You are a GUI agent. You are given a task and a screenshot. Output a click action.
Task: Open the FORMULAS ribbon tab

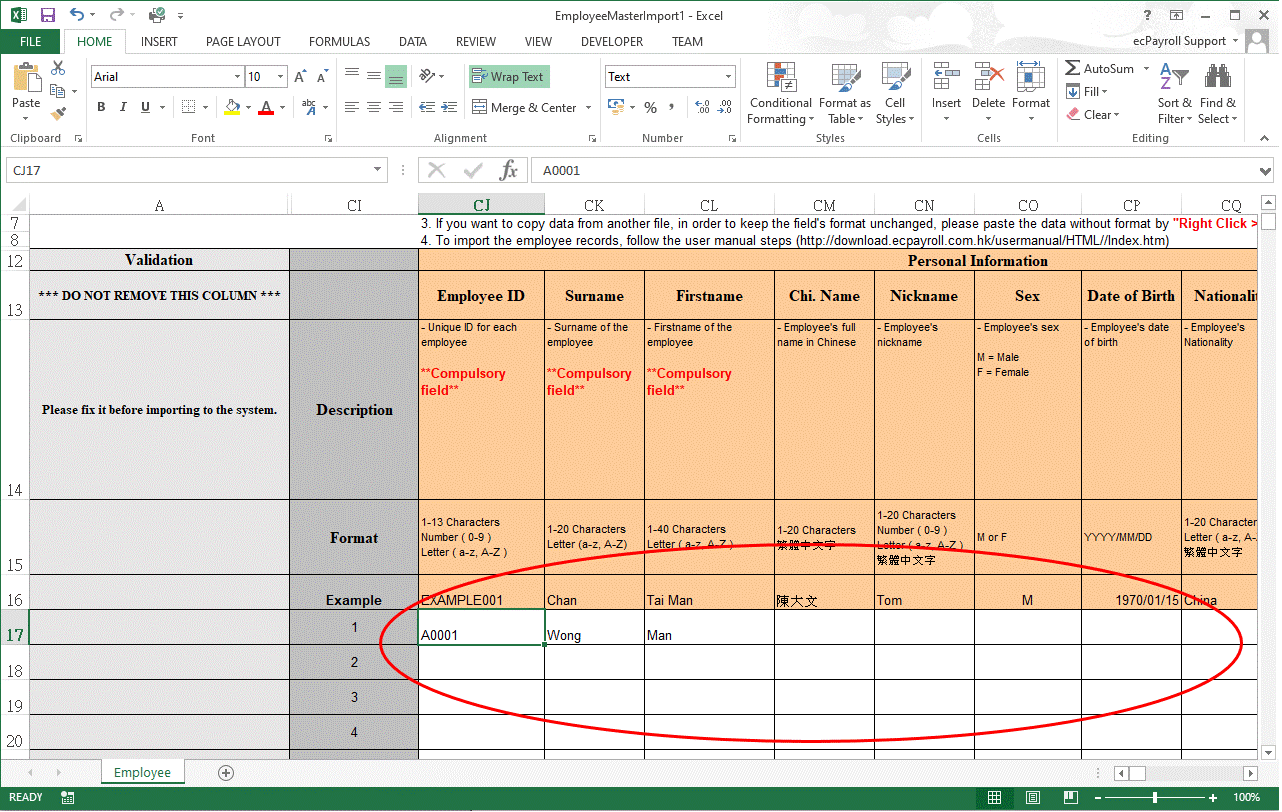coord(339,42)
